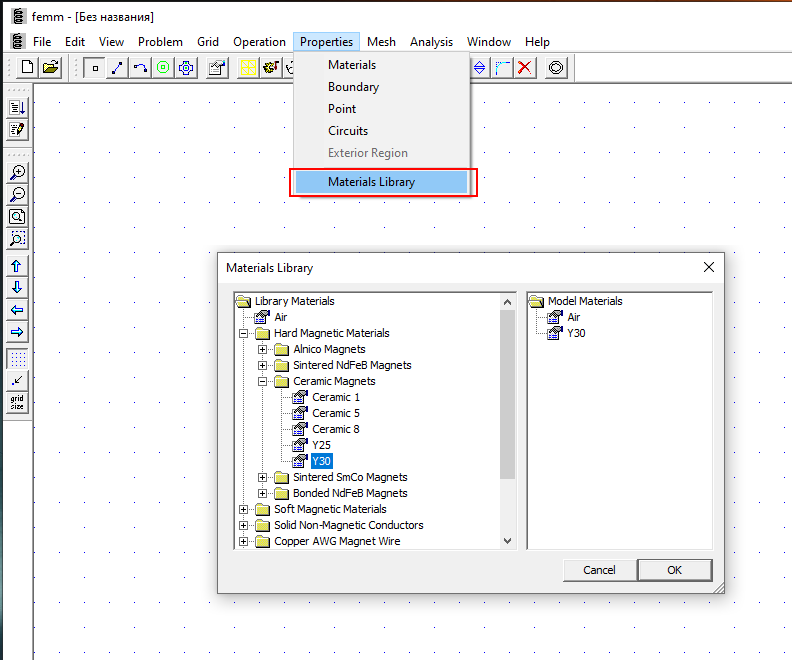Zoom in with the plus magnifier icon
The width and height of the screenshot is (792, 660).
[17, 172]
